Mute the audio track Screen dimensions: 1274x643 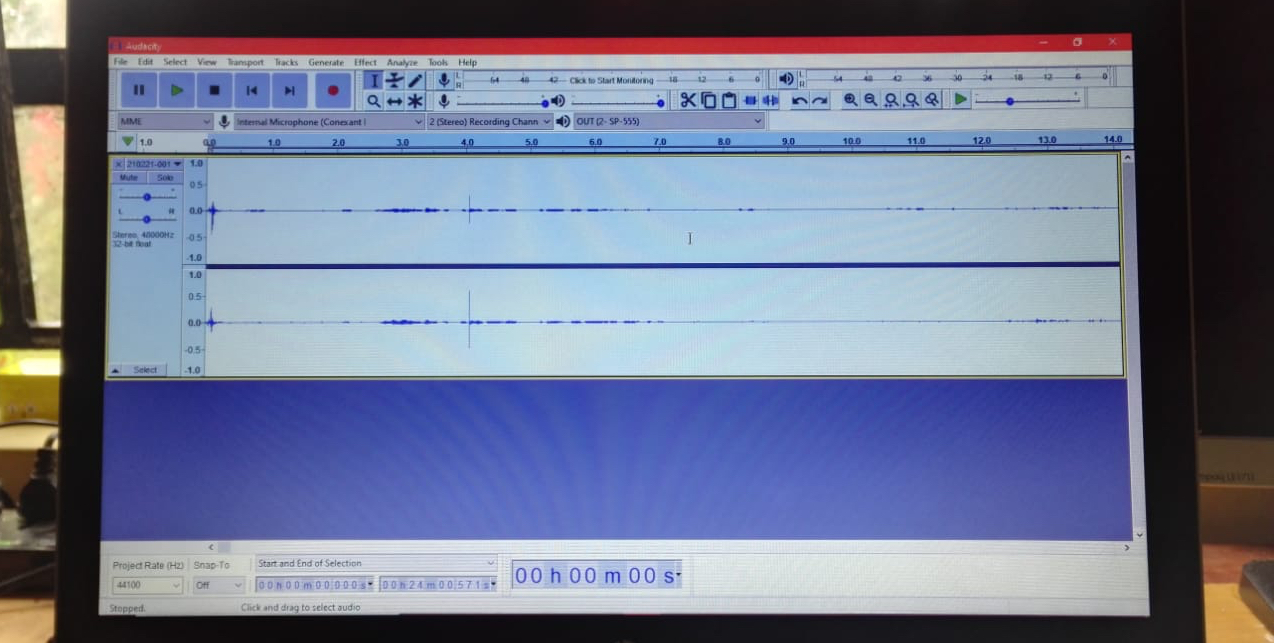129,178
